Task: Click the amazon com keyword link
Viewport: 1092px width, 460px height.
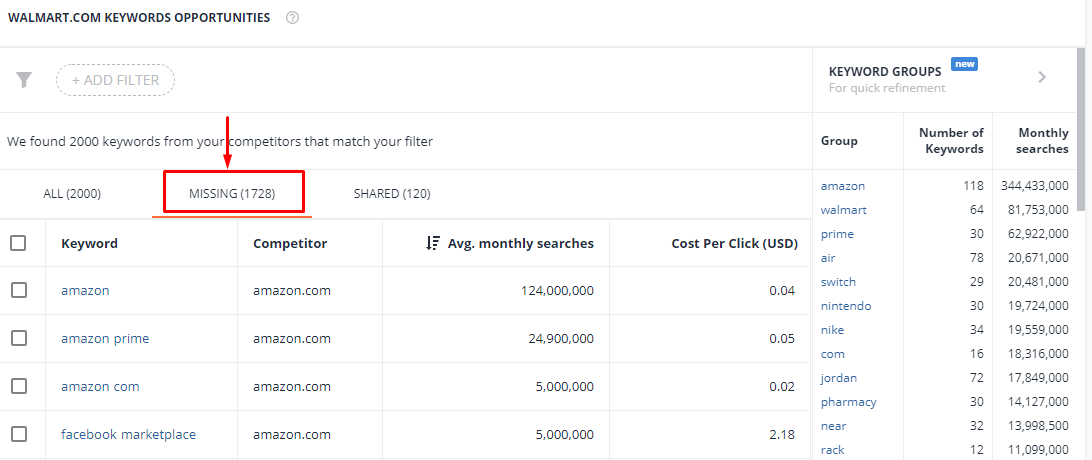Action: tap(100, 387)
